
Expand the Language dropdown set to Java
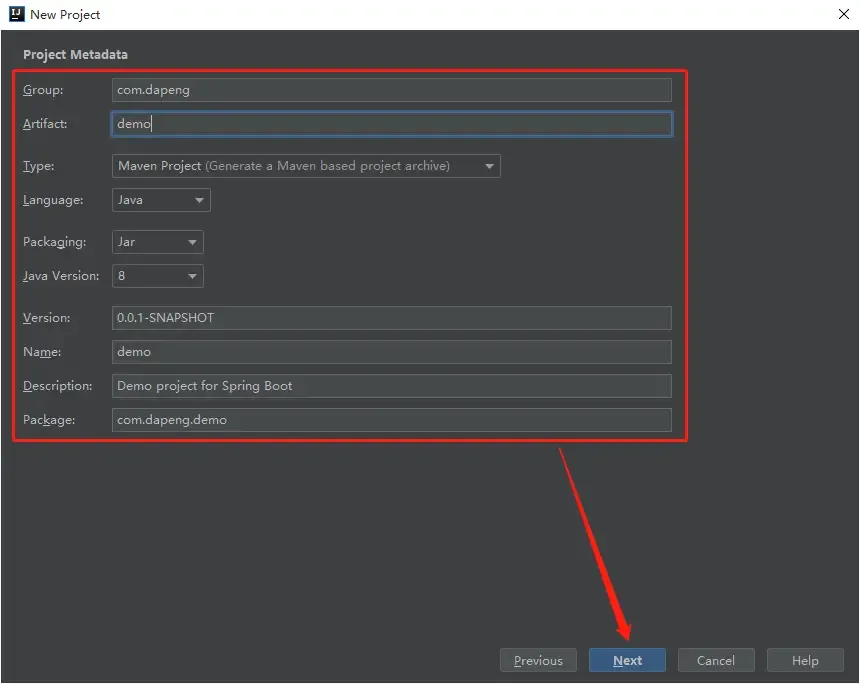pyautogui.click(x=161, y=200)
